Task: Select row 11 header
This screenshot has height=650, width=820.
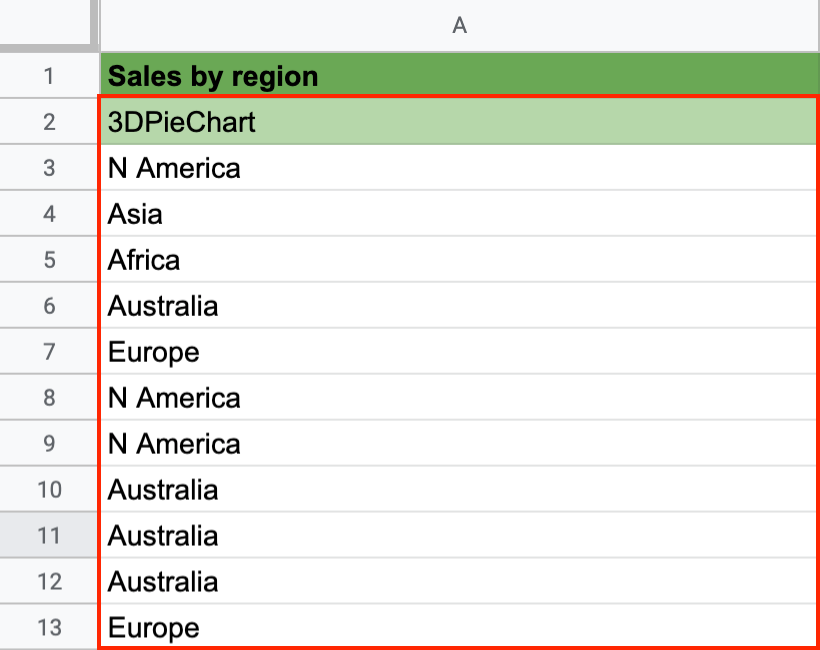Action: coord(49,535)
